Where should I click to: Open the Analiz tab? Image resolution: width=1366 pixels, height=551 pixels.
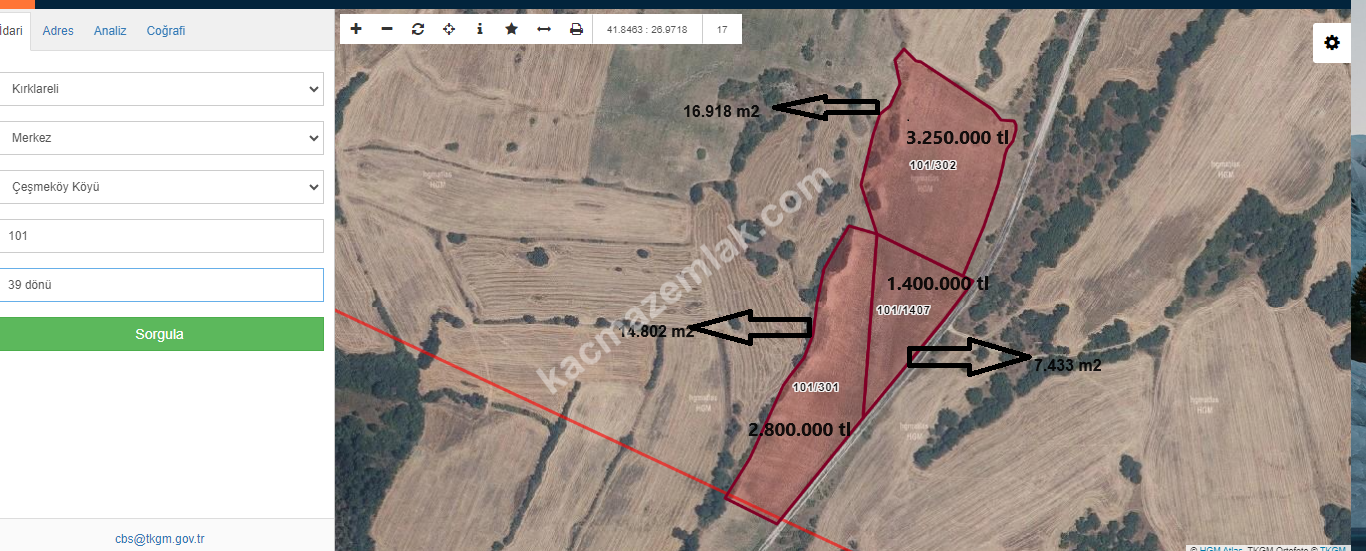tap(110, 31)
